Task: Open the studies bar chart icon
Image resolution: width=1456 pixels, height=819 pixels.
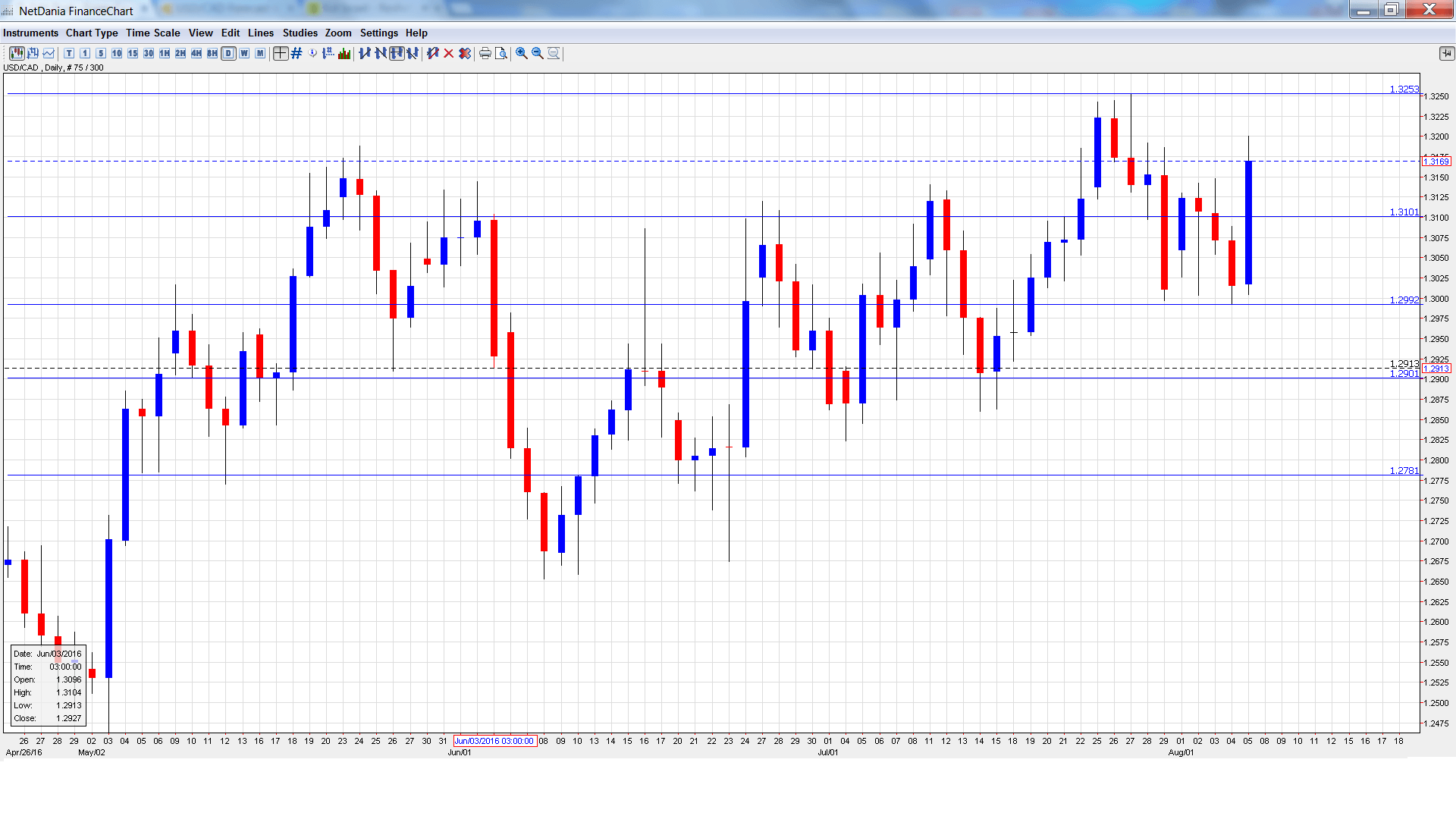Action: coord(345,53)
